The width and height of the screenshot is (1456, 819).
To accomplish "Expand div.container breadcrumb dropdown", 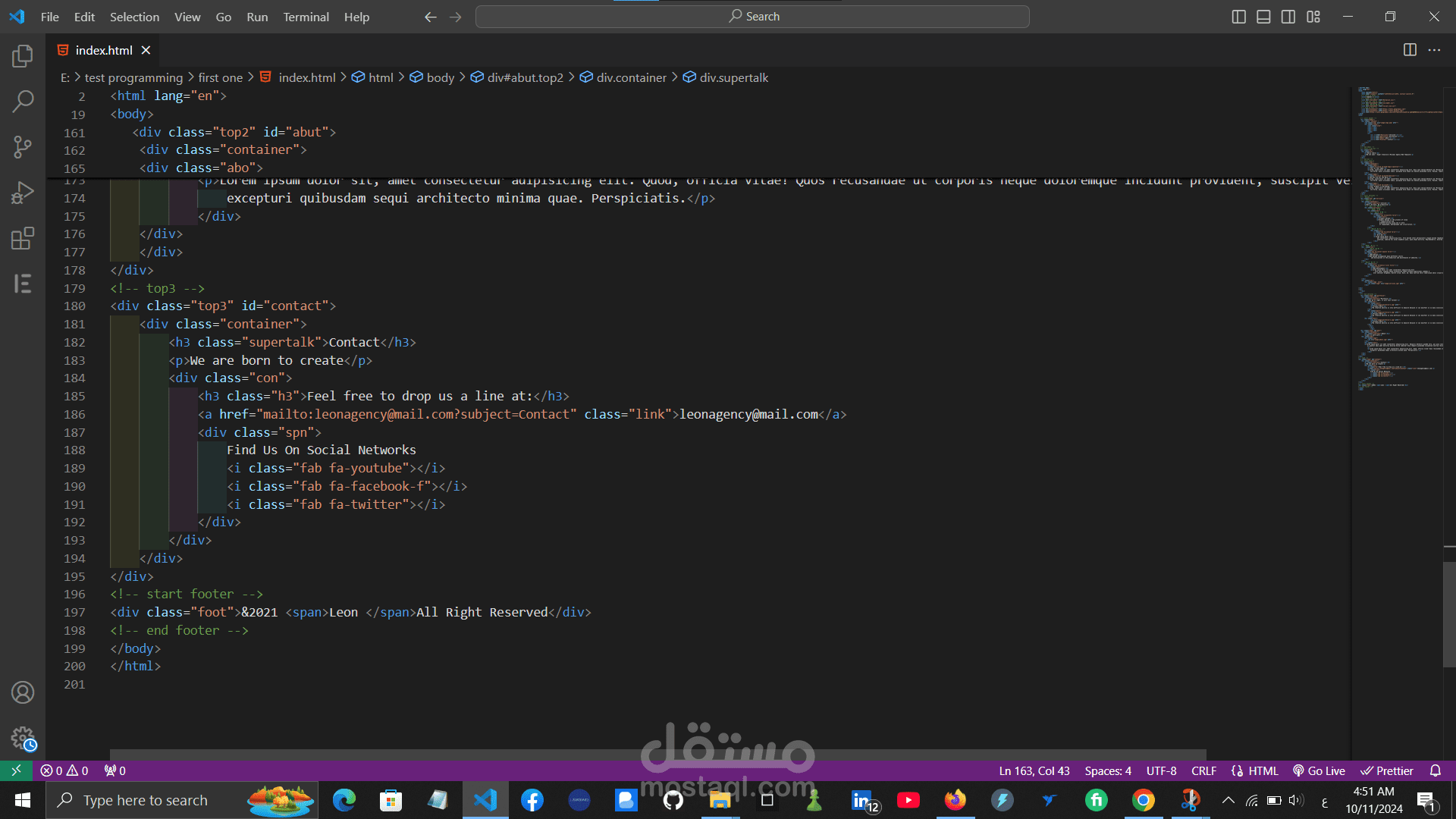I will (631, 77).
